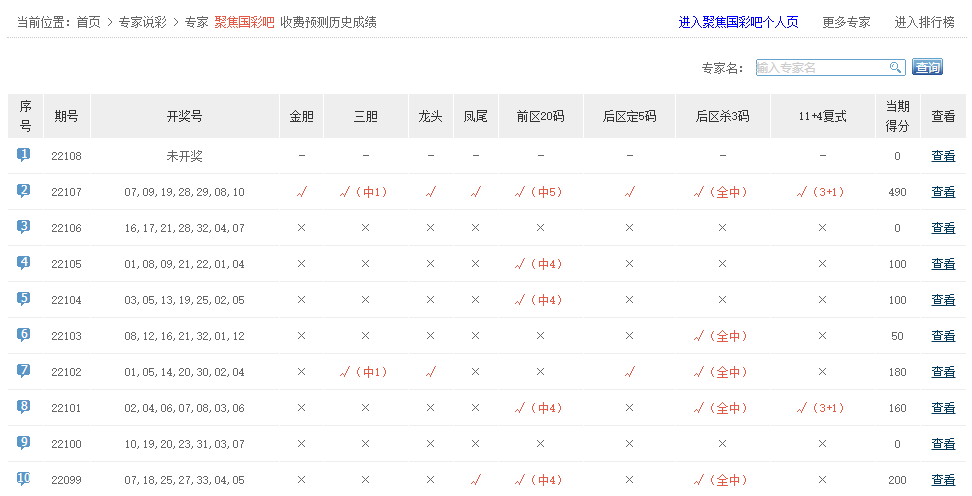The width and height of the screenshot is (972, 496).
Task: View details for issue 22103
Action: pos(943,336)
